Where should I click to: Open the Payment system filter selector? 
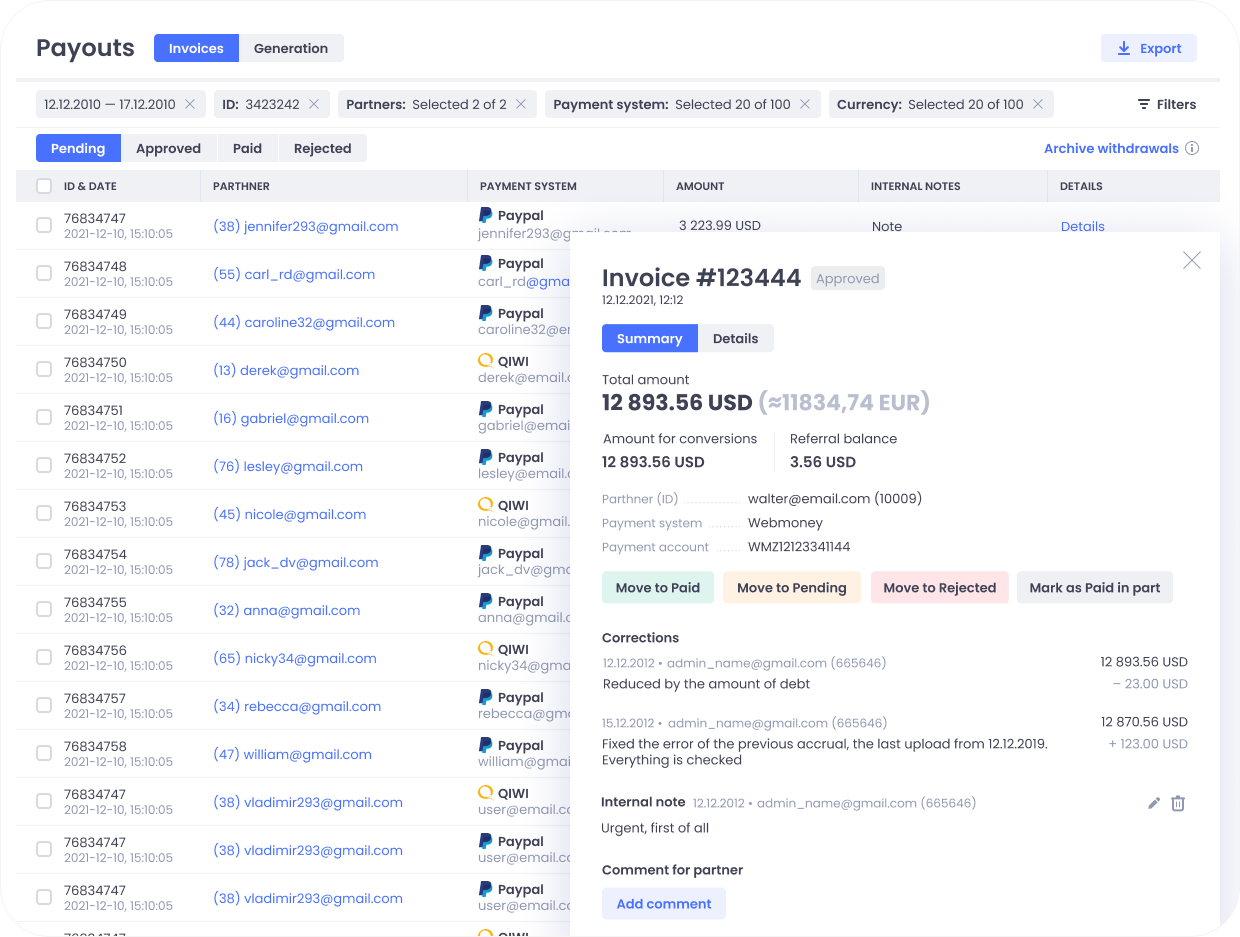pyautogui.click(x=672, y=104)
